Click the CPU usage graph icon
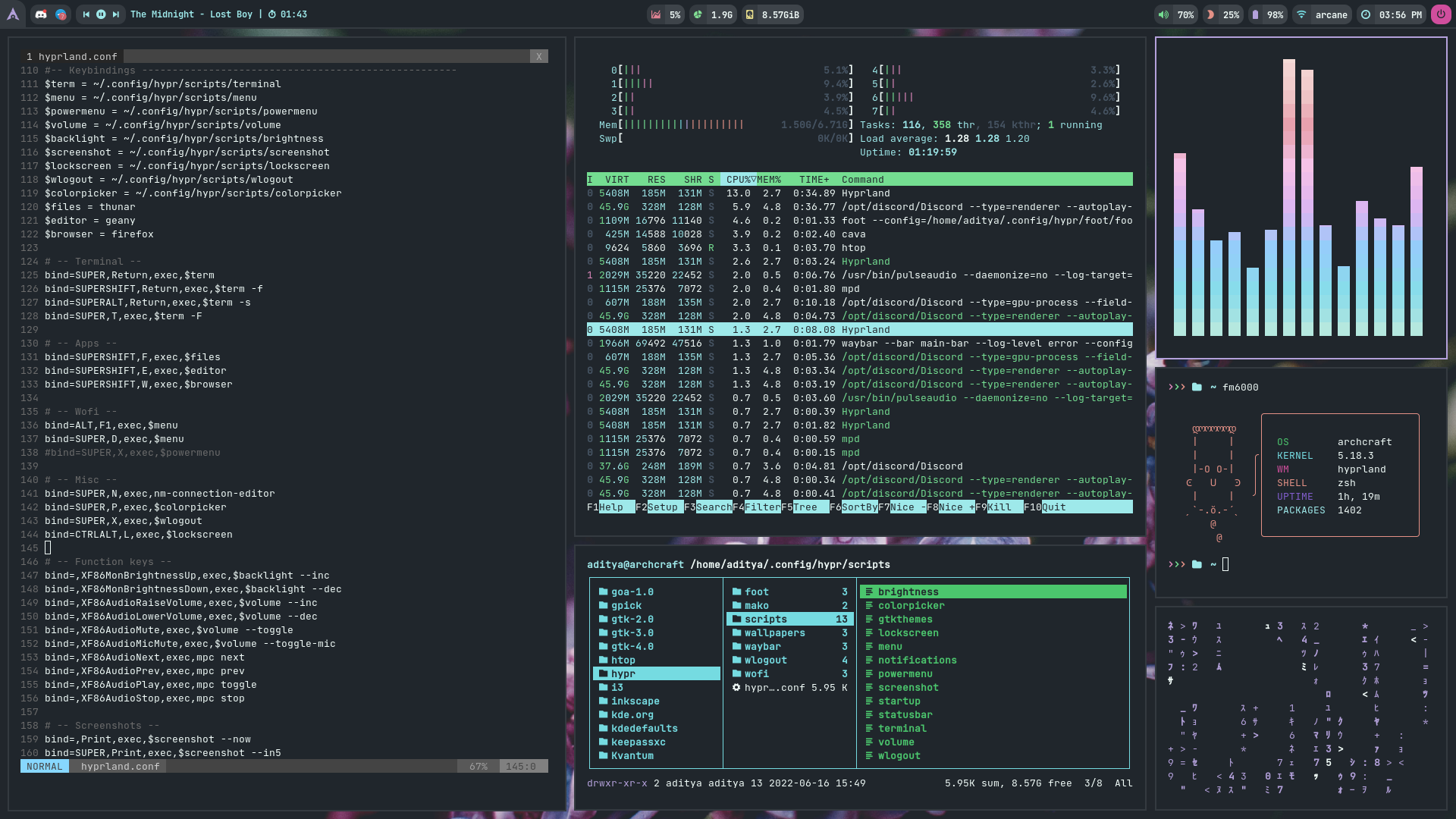1456x819 pixels. coord(656,14)
